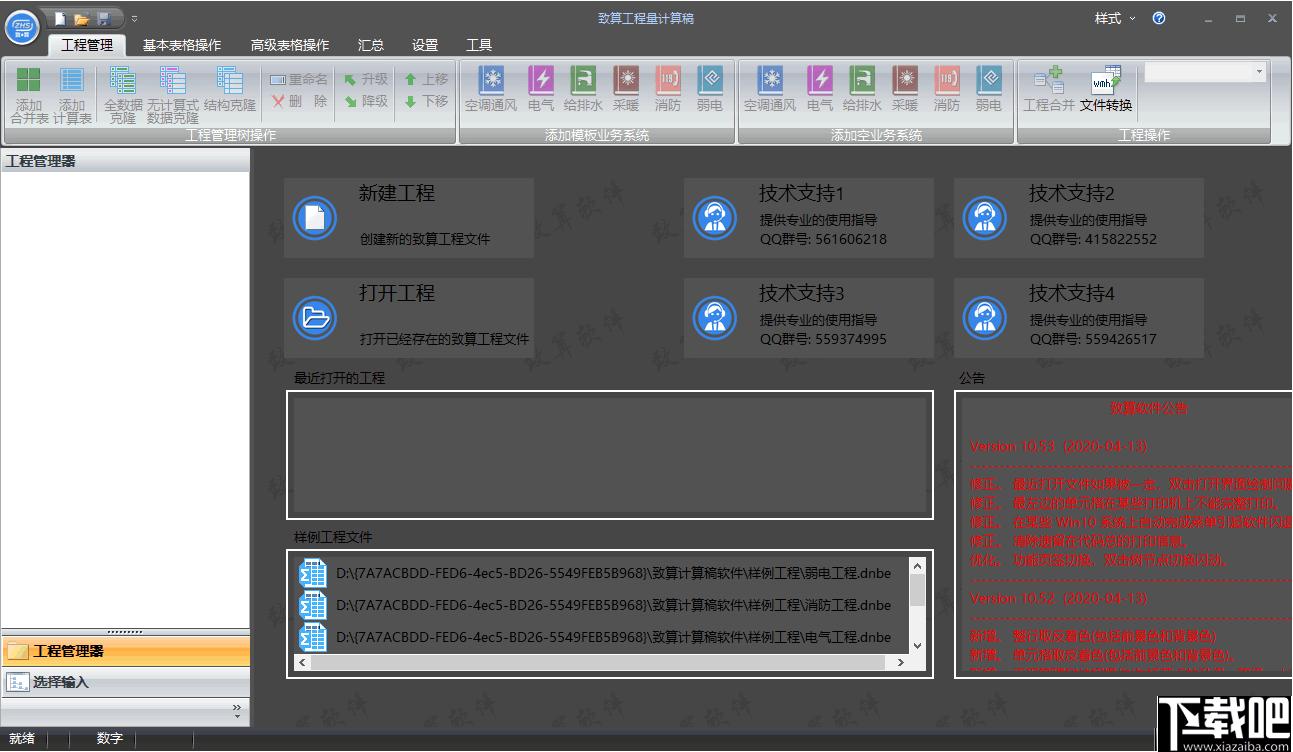Click the 工程合并 project merge icon
This screenshot has width=1293, height=752.
coord(1049,90)
